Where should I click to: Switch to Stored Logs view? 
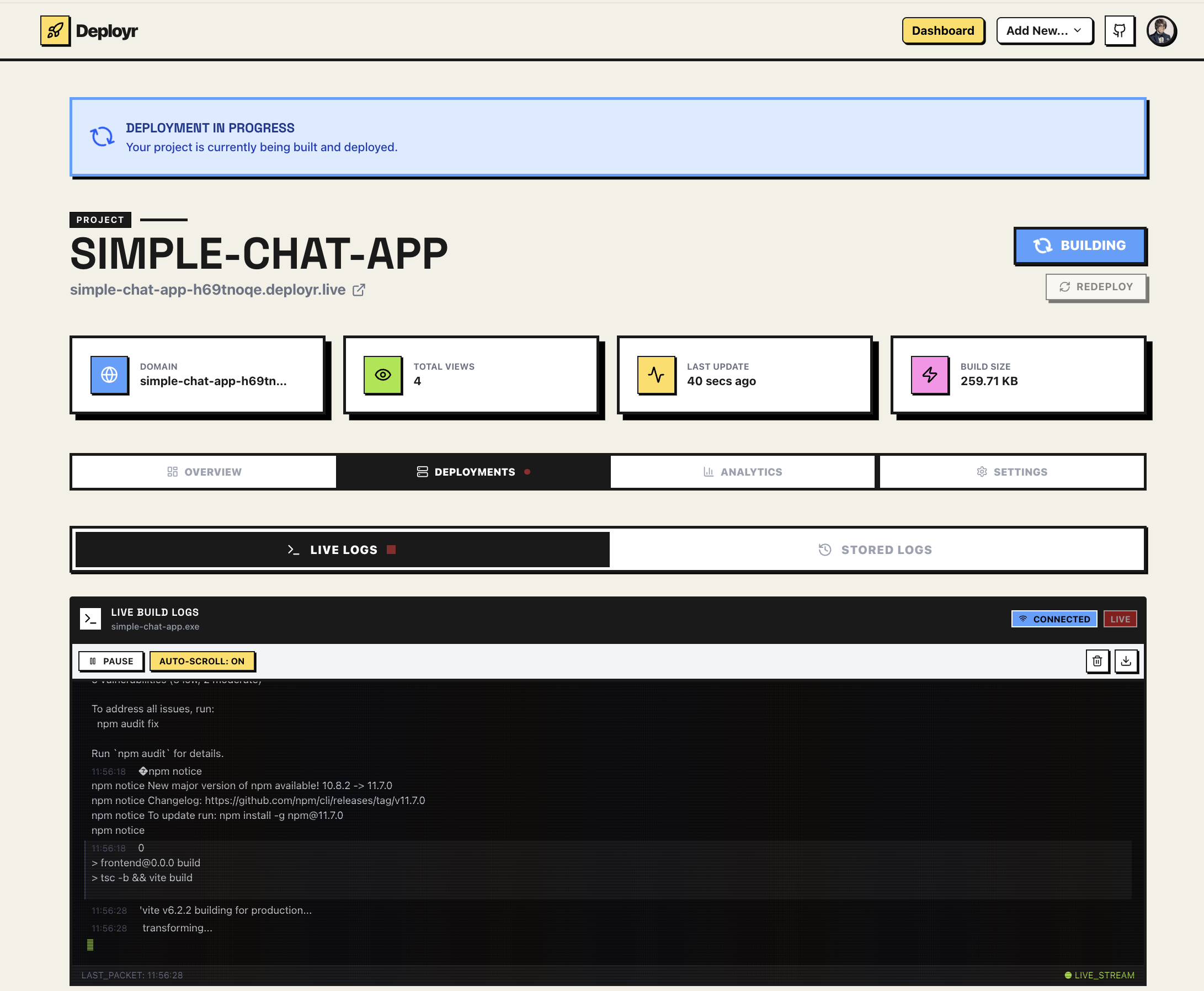[x=876, y=550]
